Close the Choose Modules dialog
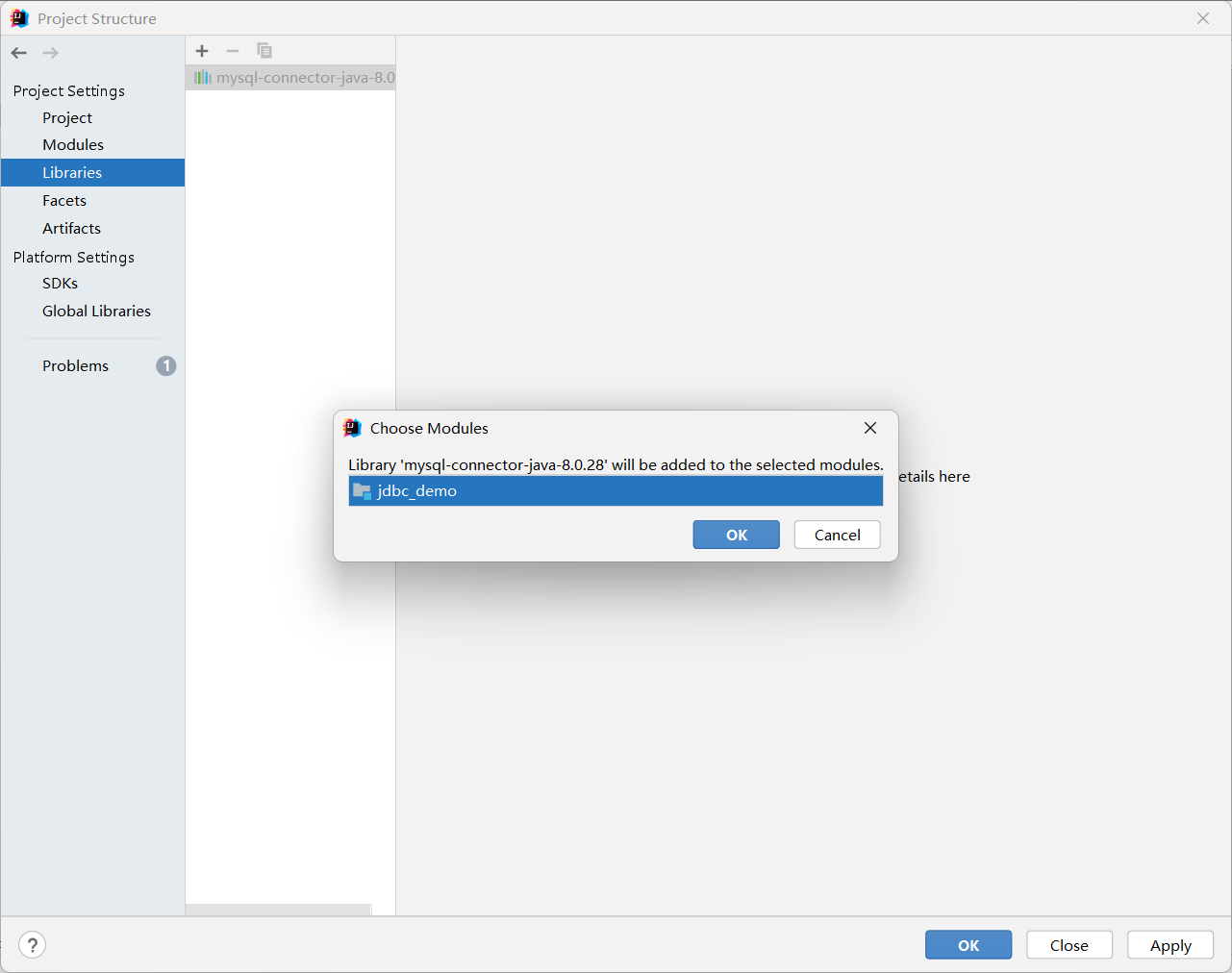The height and width of the screenshot is (973, 1232). tap(870, 428)
